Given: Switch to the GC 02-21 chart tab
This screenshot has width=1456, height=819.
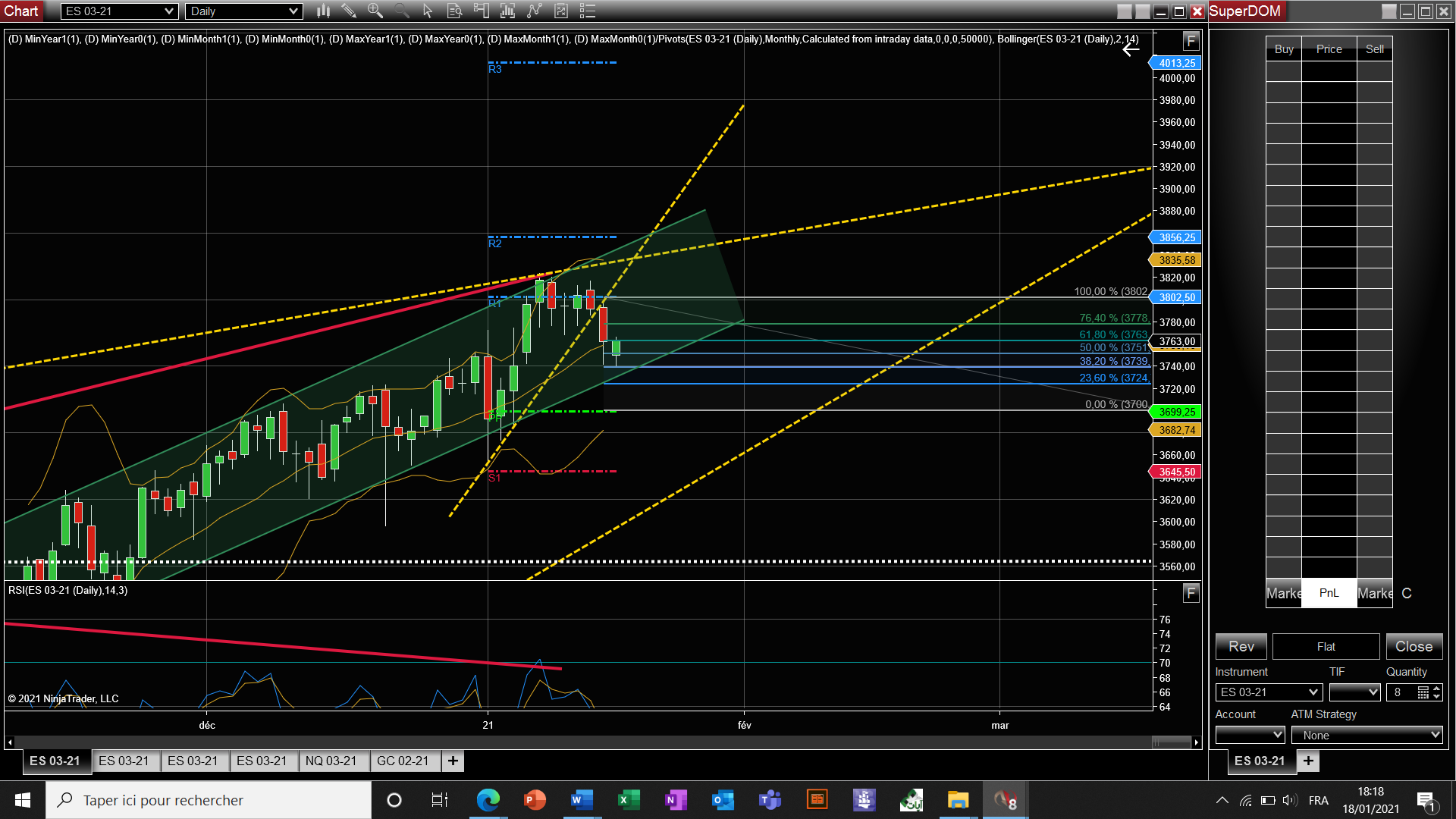Looking at the screenshot, I should (403, 761).
